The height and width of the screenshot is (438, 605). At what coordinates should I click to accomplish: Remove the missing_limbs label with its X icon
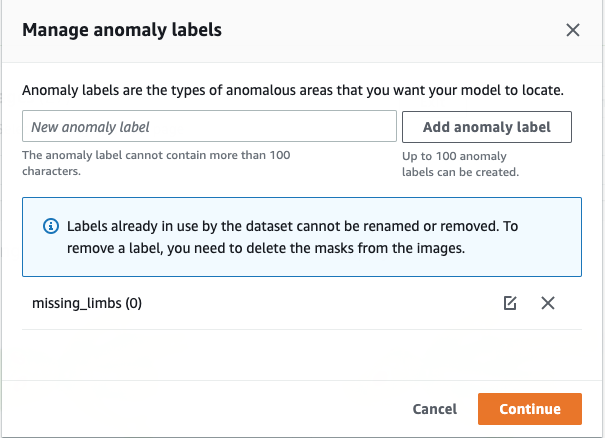click(x=547, y=303)
